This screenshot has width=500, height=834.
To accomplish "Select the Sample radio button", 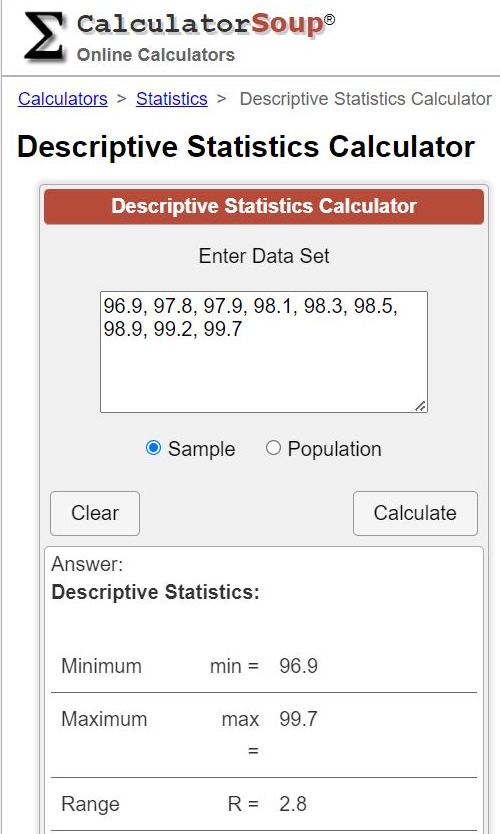I will coord(153,448).
